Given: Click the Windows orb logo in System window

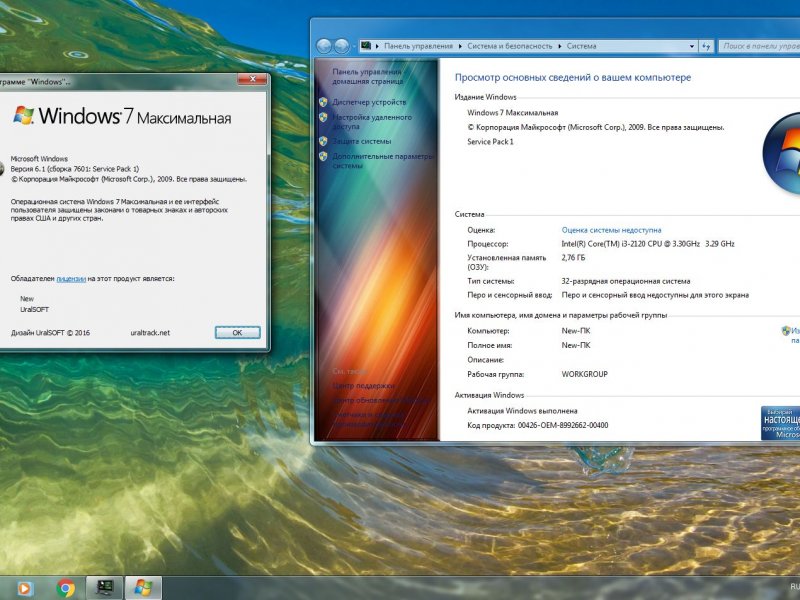Looking at the screenshot, I should pyautogui.click(x=782, y=153).
